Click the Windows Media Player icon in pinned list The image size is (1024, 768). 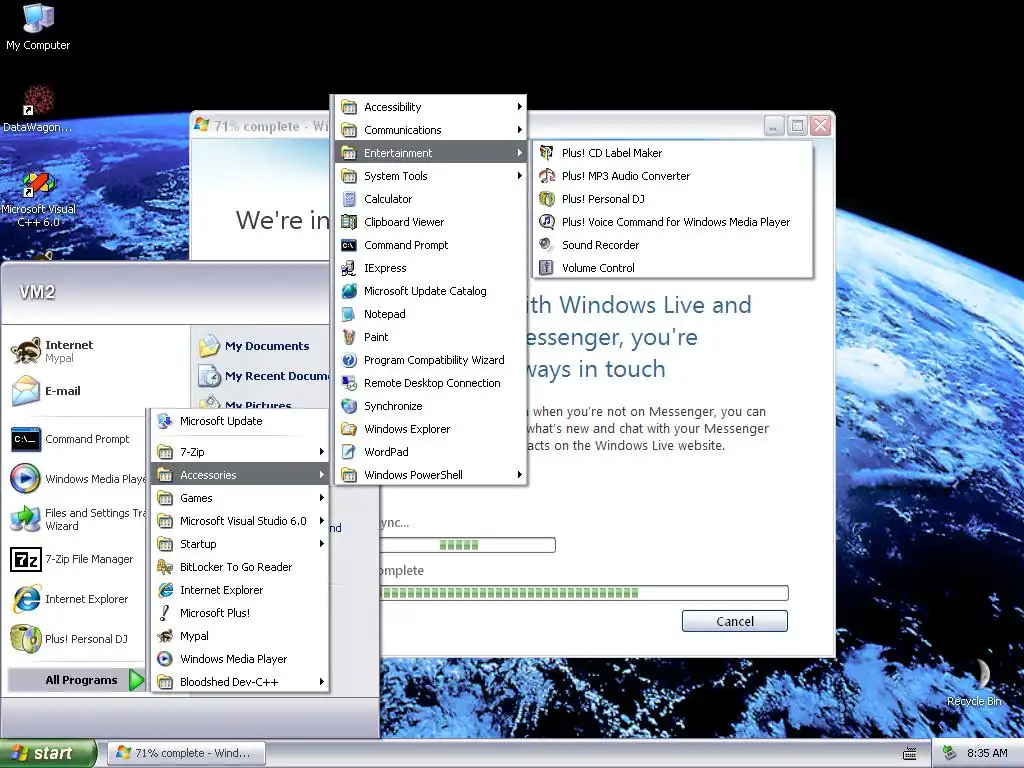(26, 479)
